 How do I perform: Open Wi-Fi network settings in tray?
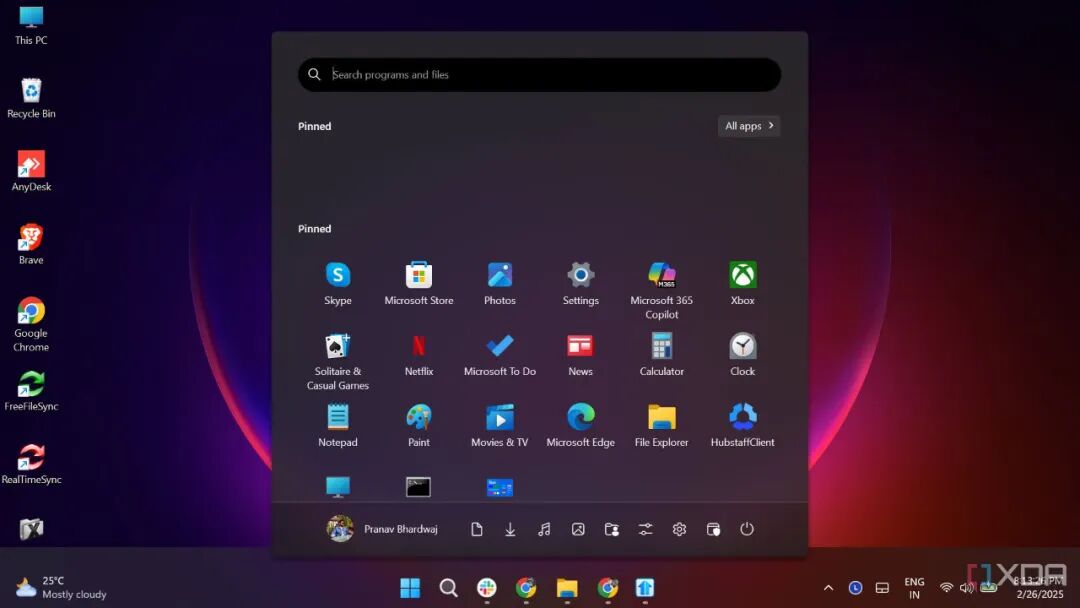[946, 587]
